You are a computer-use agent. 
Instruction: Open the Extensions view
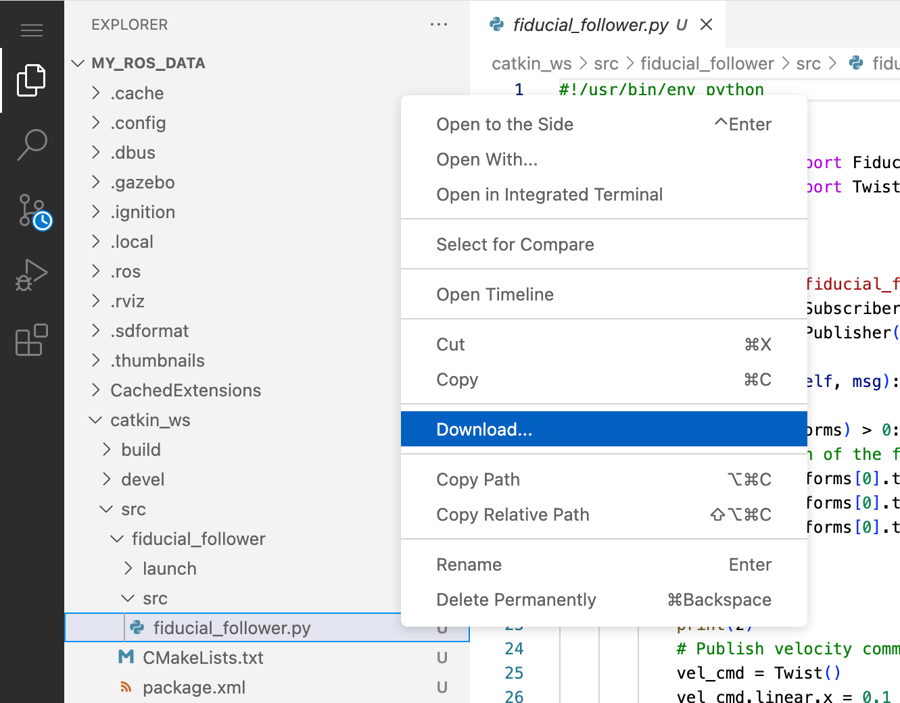point(32,340)
